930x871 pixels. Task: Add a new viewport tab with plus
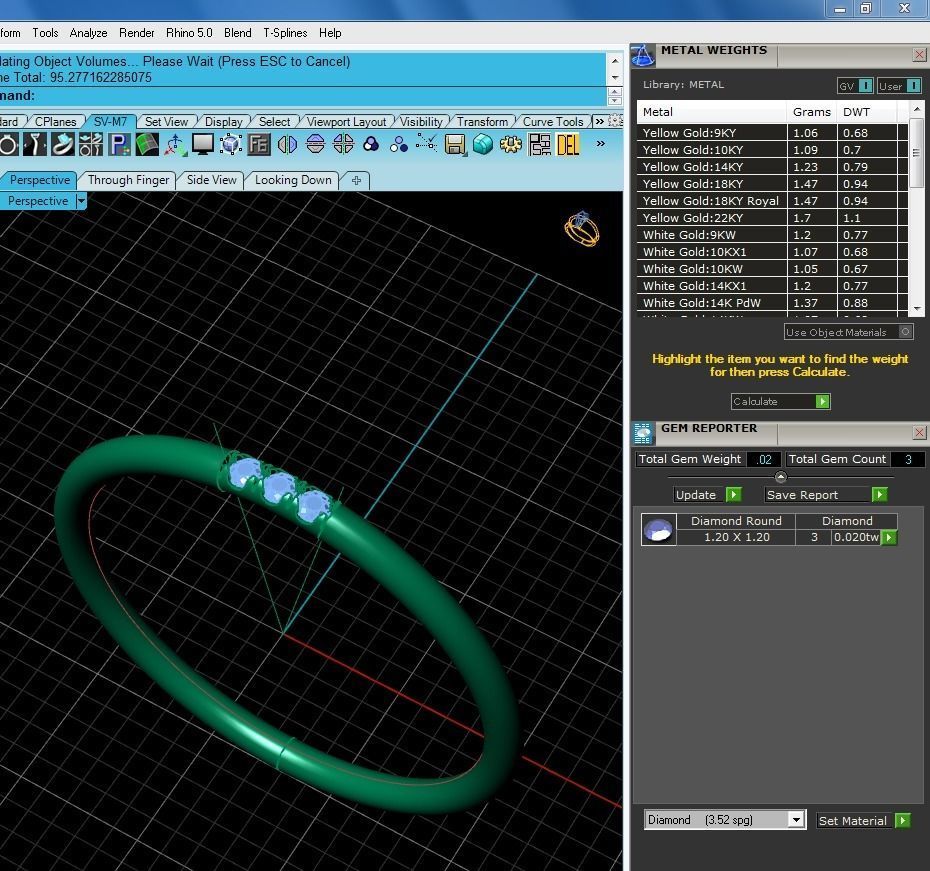[x=356, y=180]
